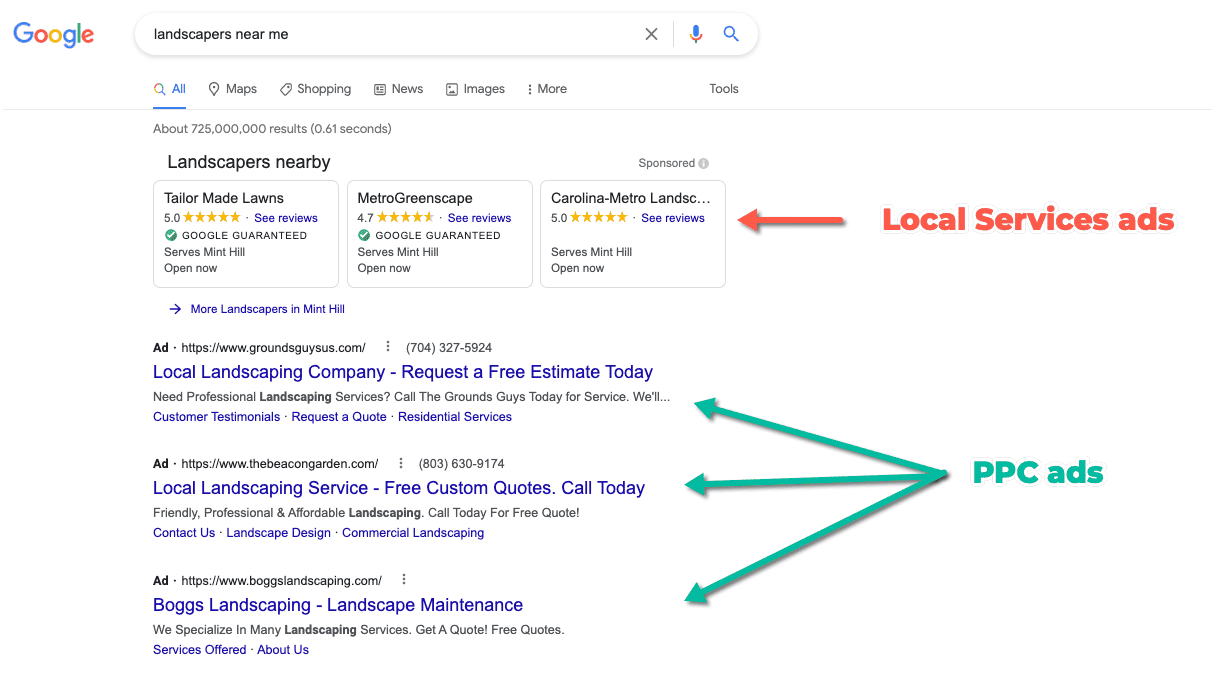Click the Google Guaranteed badge for Tailor Made Lawns
This screenshot has height=675, width=1212.
pyautogui.click(x=170, y=235)
